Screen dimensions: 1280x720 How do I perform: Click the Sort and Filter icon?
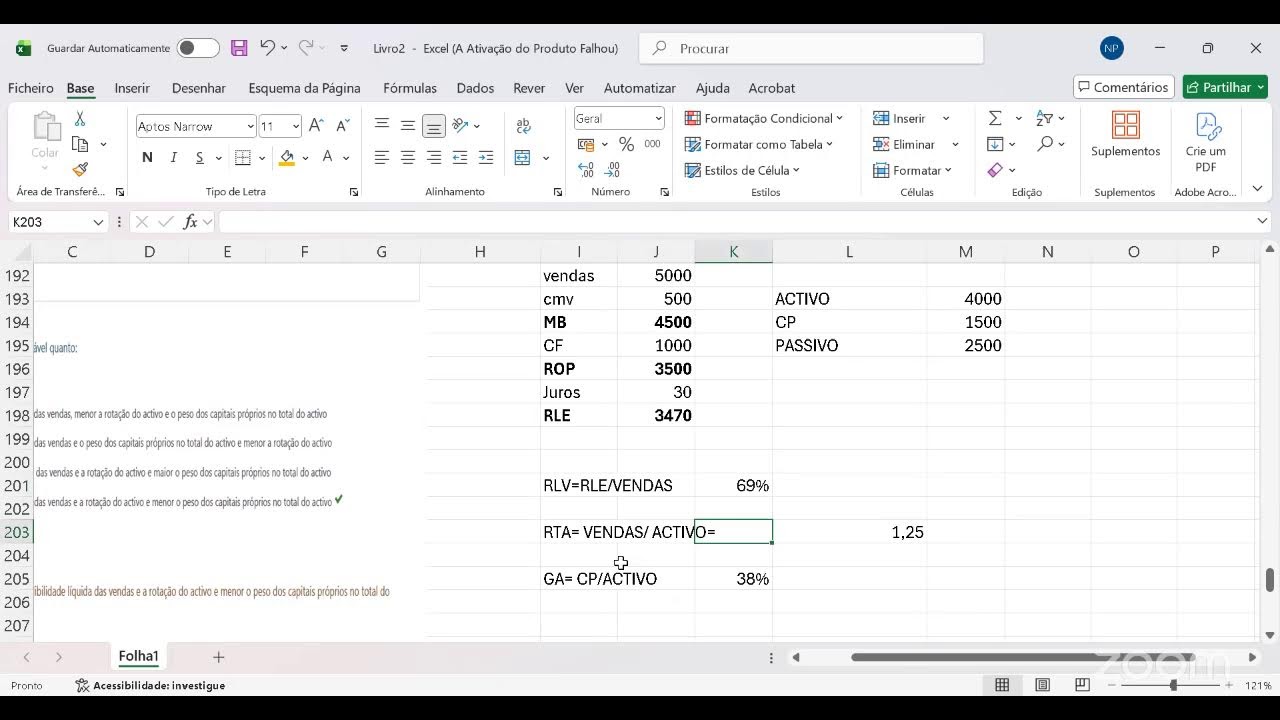click(x=1044, y=118)
